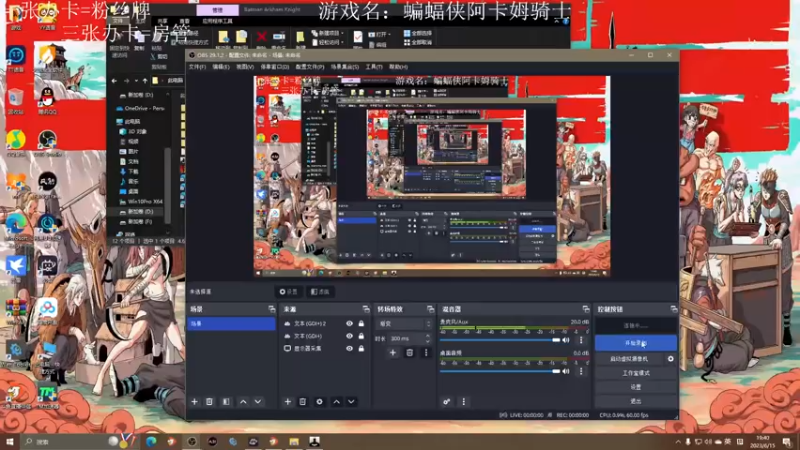Open File menu in OBS
Image resolution: width=800 pixels, height=450 pixels.
click(x=197, y=67)
